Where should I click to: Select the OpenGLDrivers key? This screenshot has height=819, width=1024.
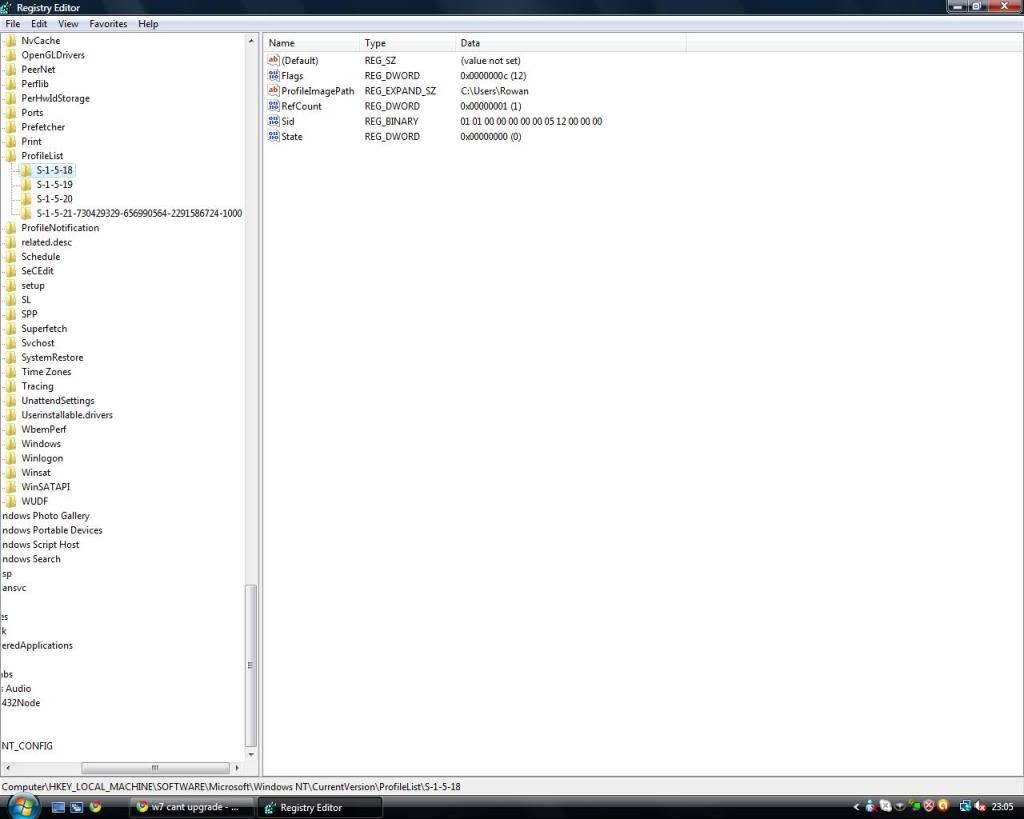pos(53,55)
